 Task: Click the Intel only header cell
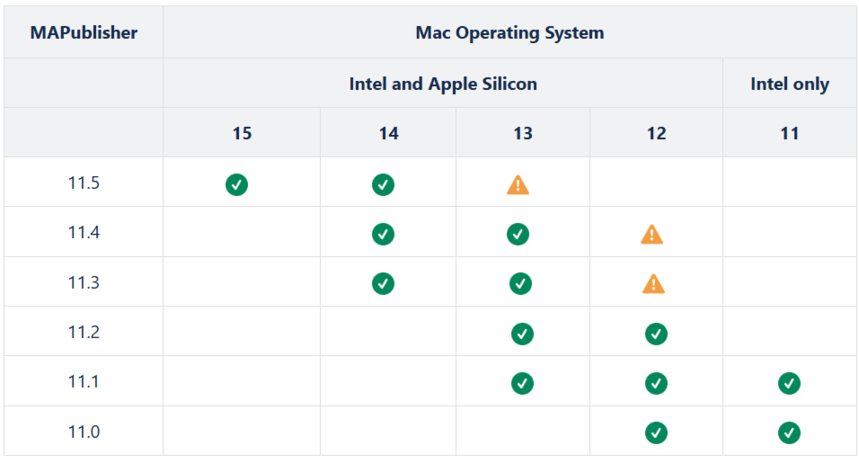click(x=789, y=84)
